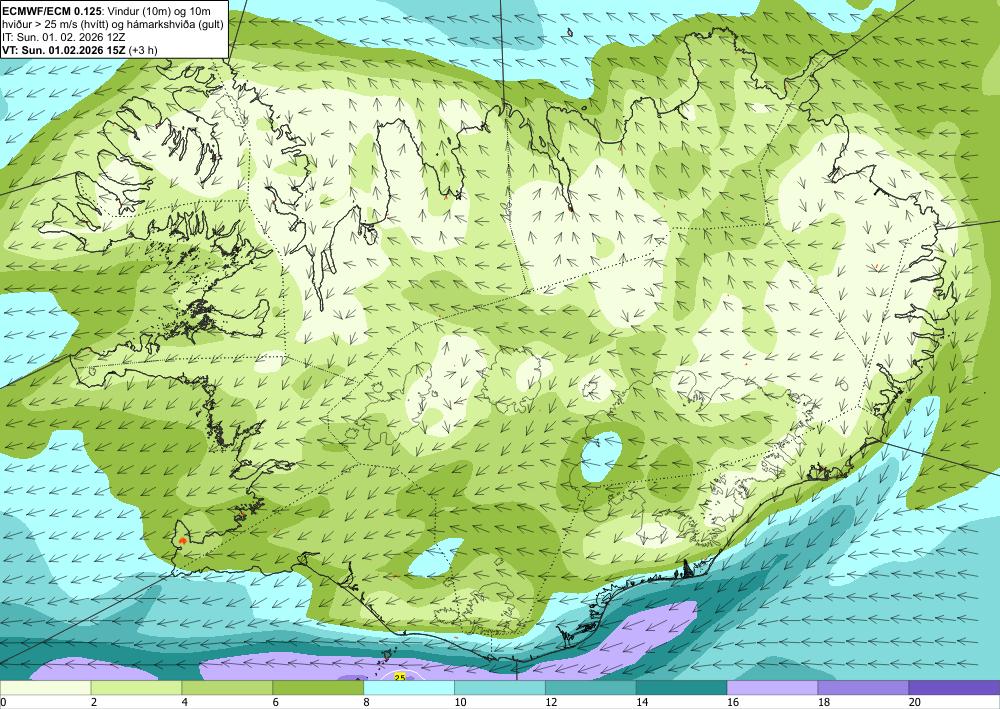Image resolution: width=1000 pixels, height=709 pixels.
Task: Select the light cyan 8–10 m/s legend swatch
Action: [409, 688]
